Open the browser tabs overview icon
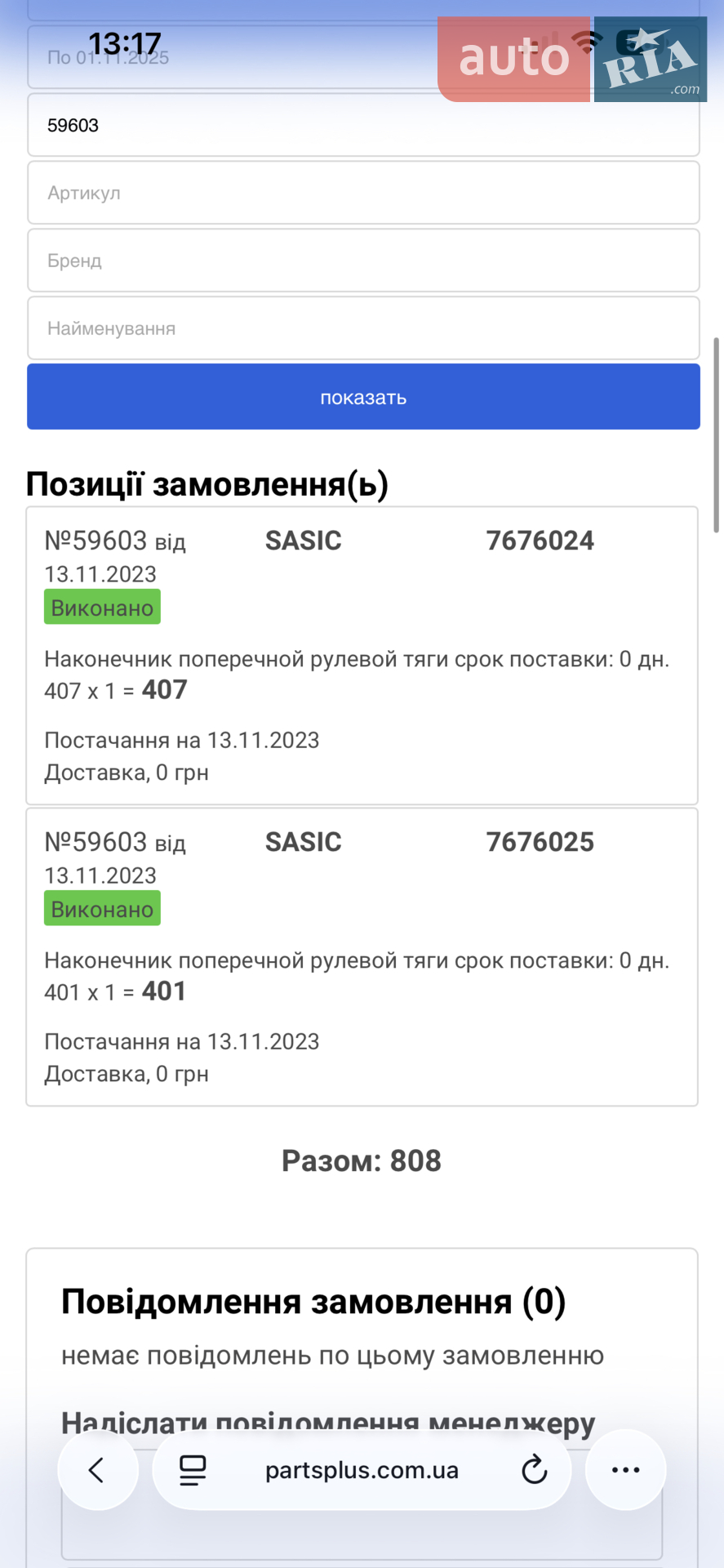Screen dimensions: 724x1568 point(193,1470)
